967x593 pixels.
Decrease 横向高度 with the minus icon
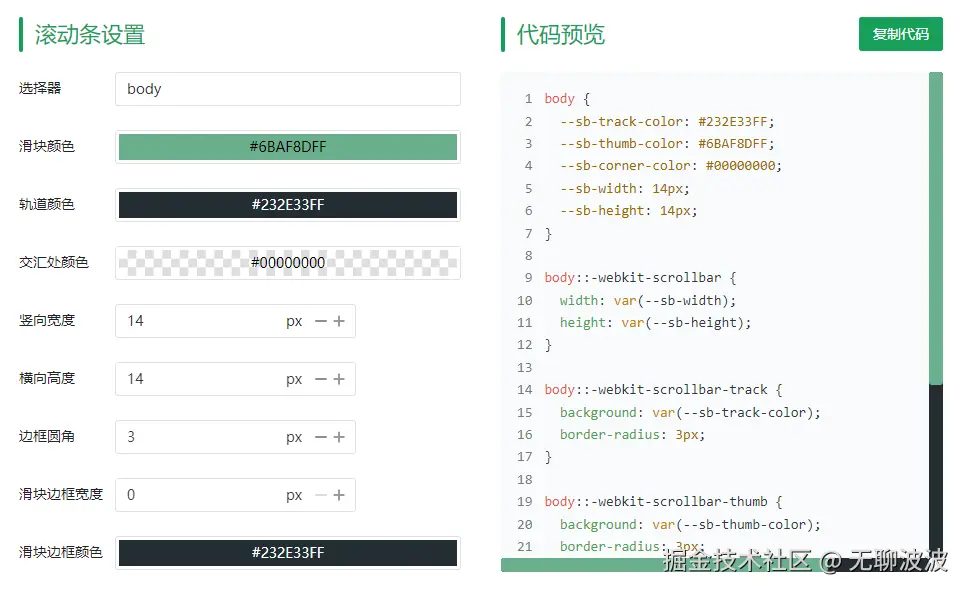321,378
